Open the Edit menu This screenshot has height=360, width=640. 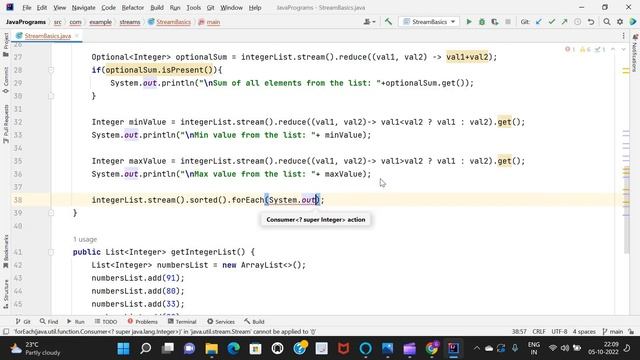(42, 7)
